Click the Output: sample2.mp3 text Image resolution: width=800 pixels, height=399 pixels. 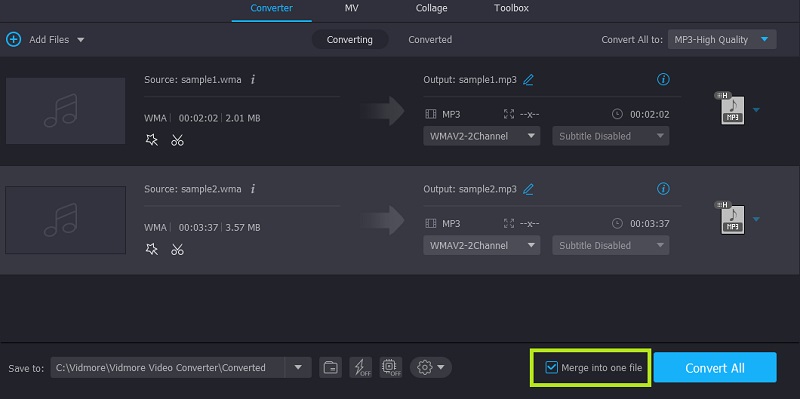[x=470, y=189]
